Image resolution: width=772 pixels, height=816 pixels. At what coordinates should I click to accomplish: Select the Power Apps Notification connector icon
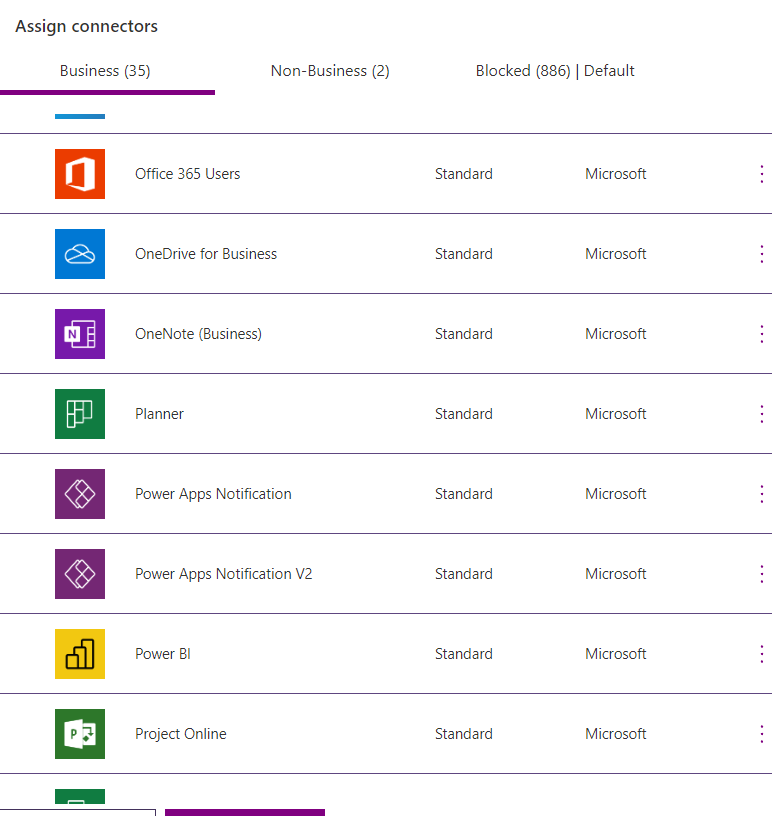(x=80, y=493)
